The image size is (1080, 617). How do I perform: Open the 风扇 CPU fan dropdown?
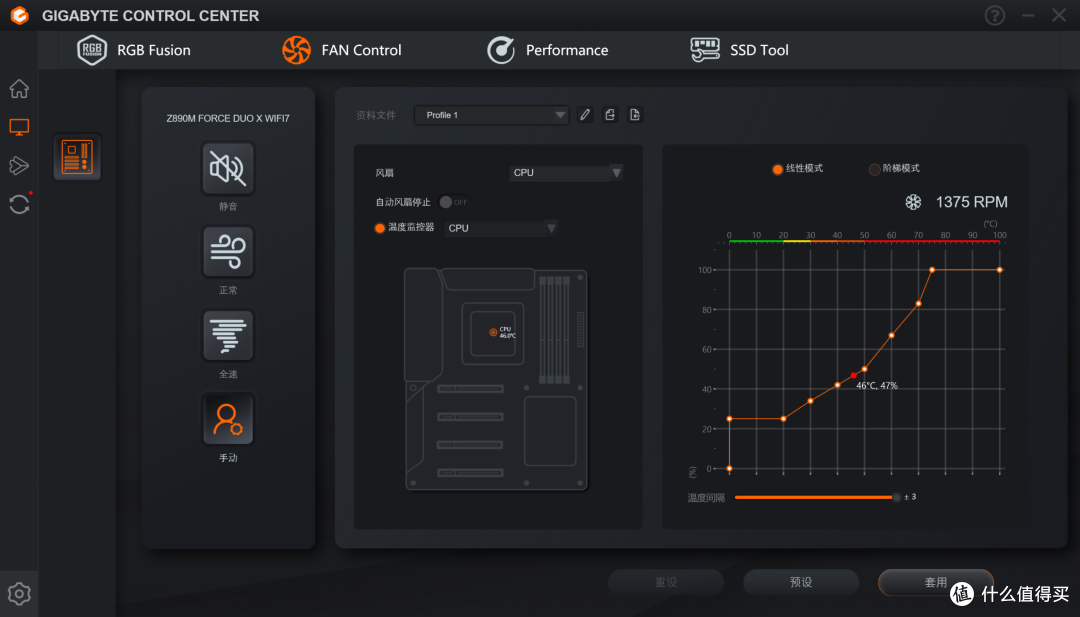(566, 173)
